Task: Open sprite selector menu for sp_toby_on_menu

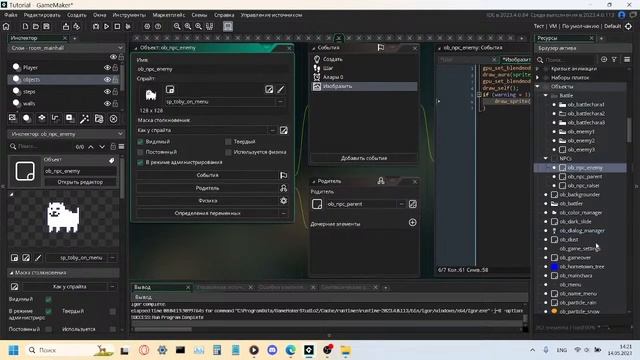Action: pyautogui.click(x=280, y=102)
